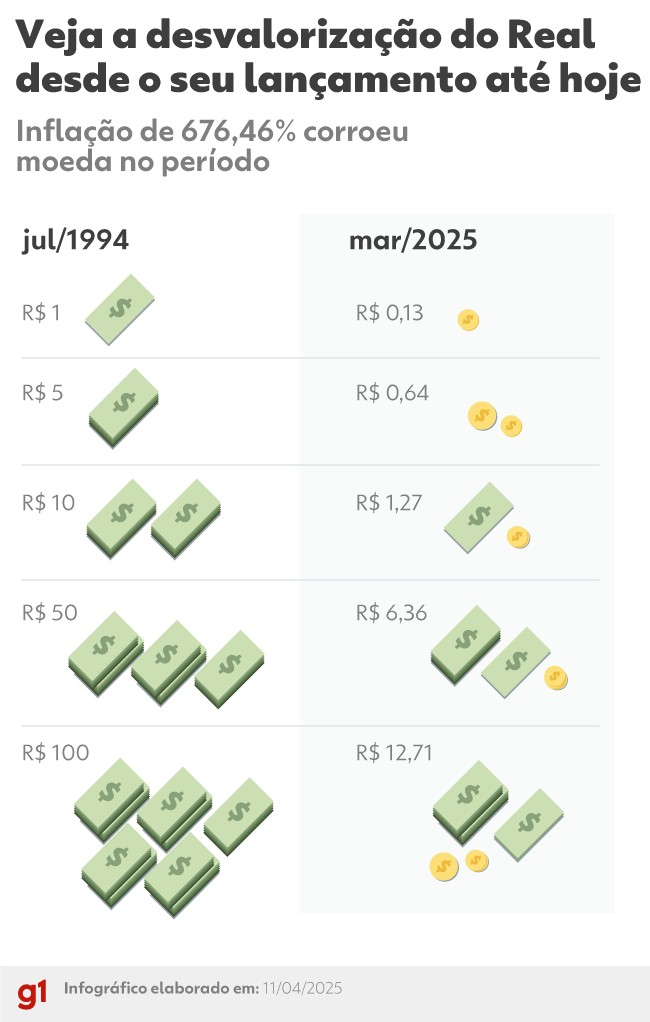
Task: Click the banknote stack beside R$ 5
Action: (124, 407)
